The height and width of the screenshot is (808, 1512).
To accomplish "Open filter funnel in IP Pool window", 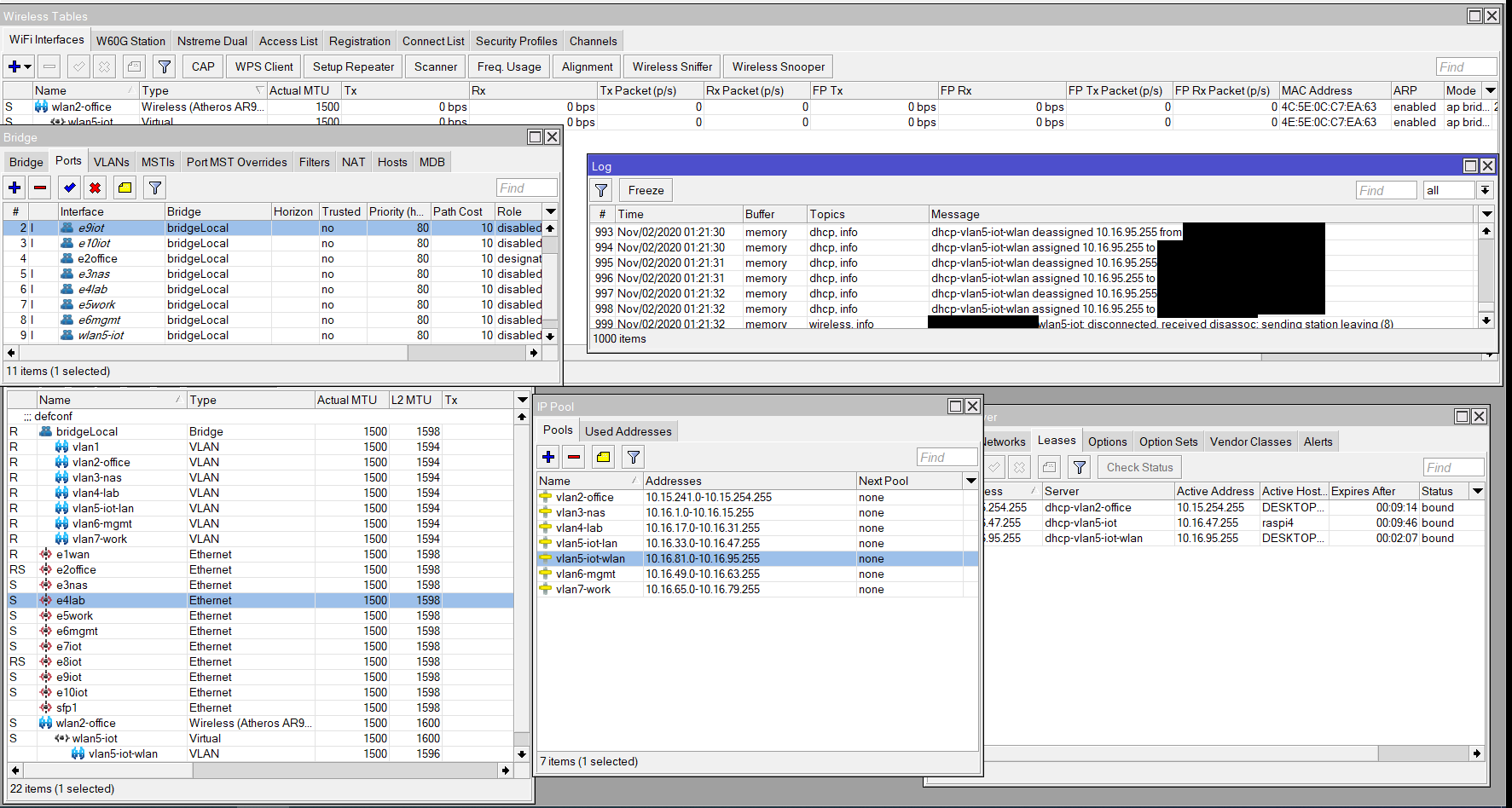I will click(x=634, y=457).
